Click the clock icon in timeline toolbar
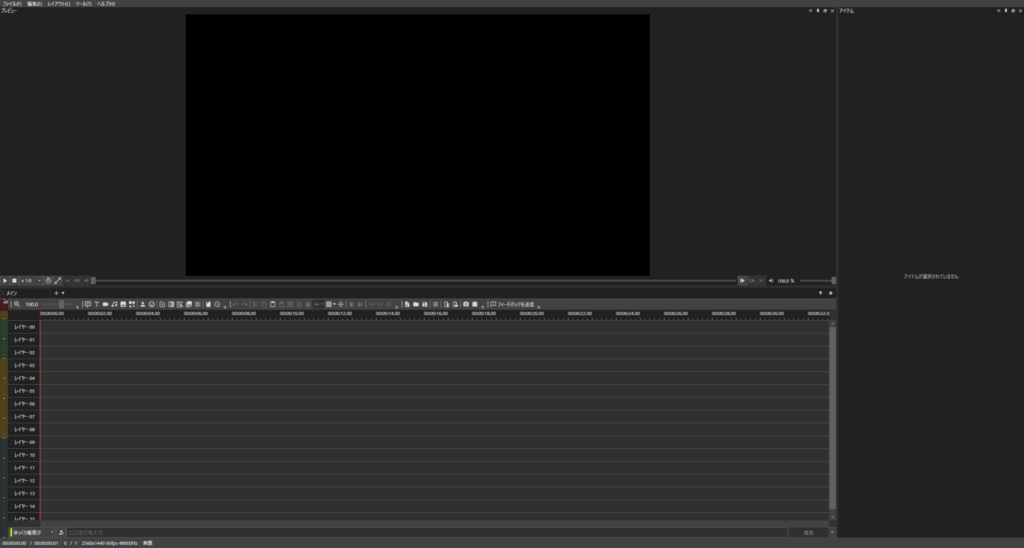The width and height of the screenshot is (1024, 548). pos(217,304)
